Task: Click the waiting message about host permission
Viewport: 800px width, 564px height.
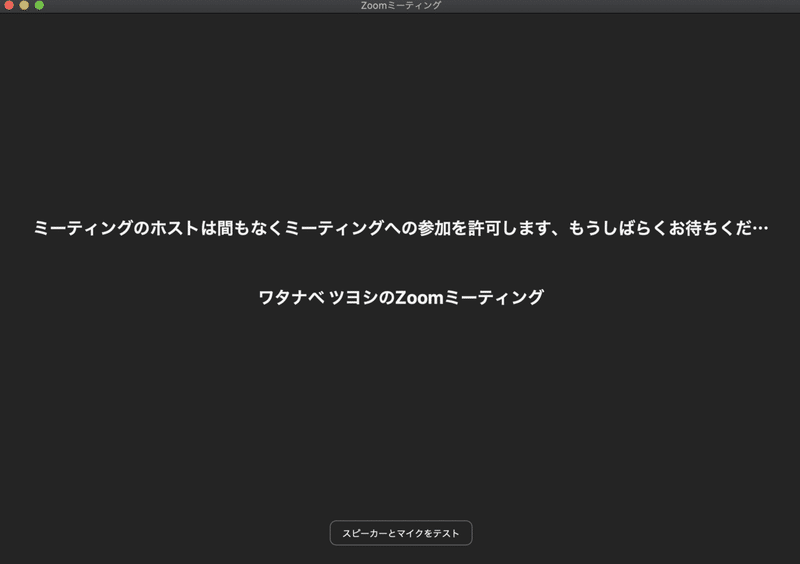Action: (x=401, y=228)
